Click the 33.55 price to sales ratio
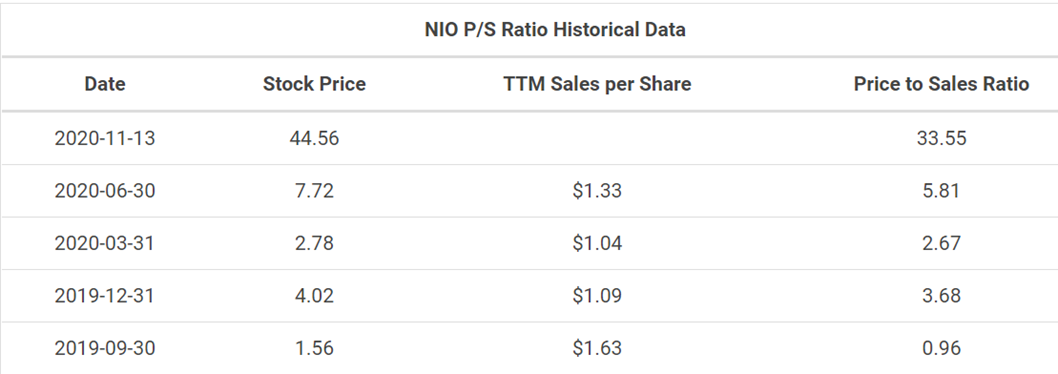 941,138
